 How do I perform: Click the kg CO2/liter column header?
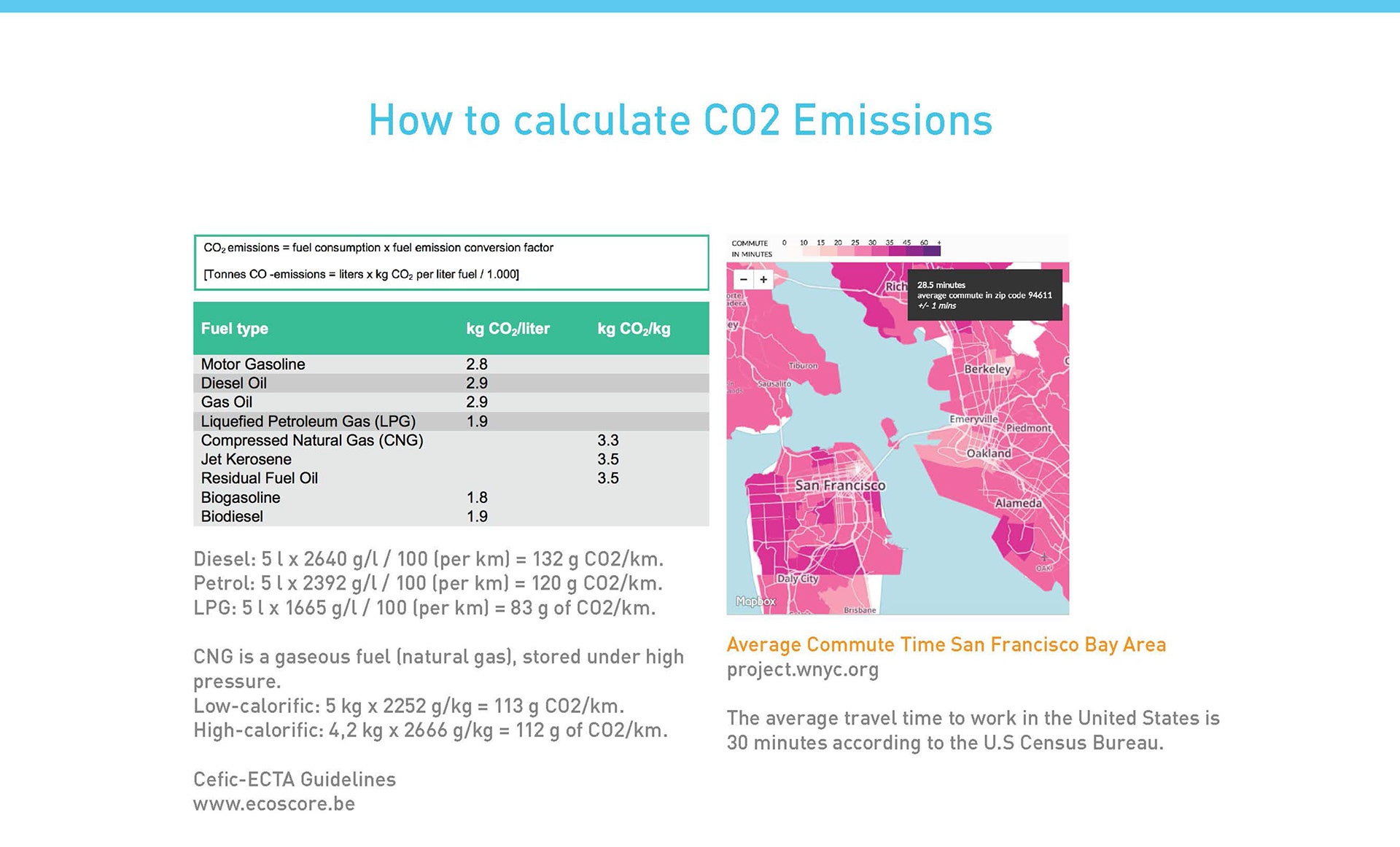click(507, 329)
